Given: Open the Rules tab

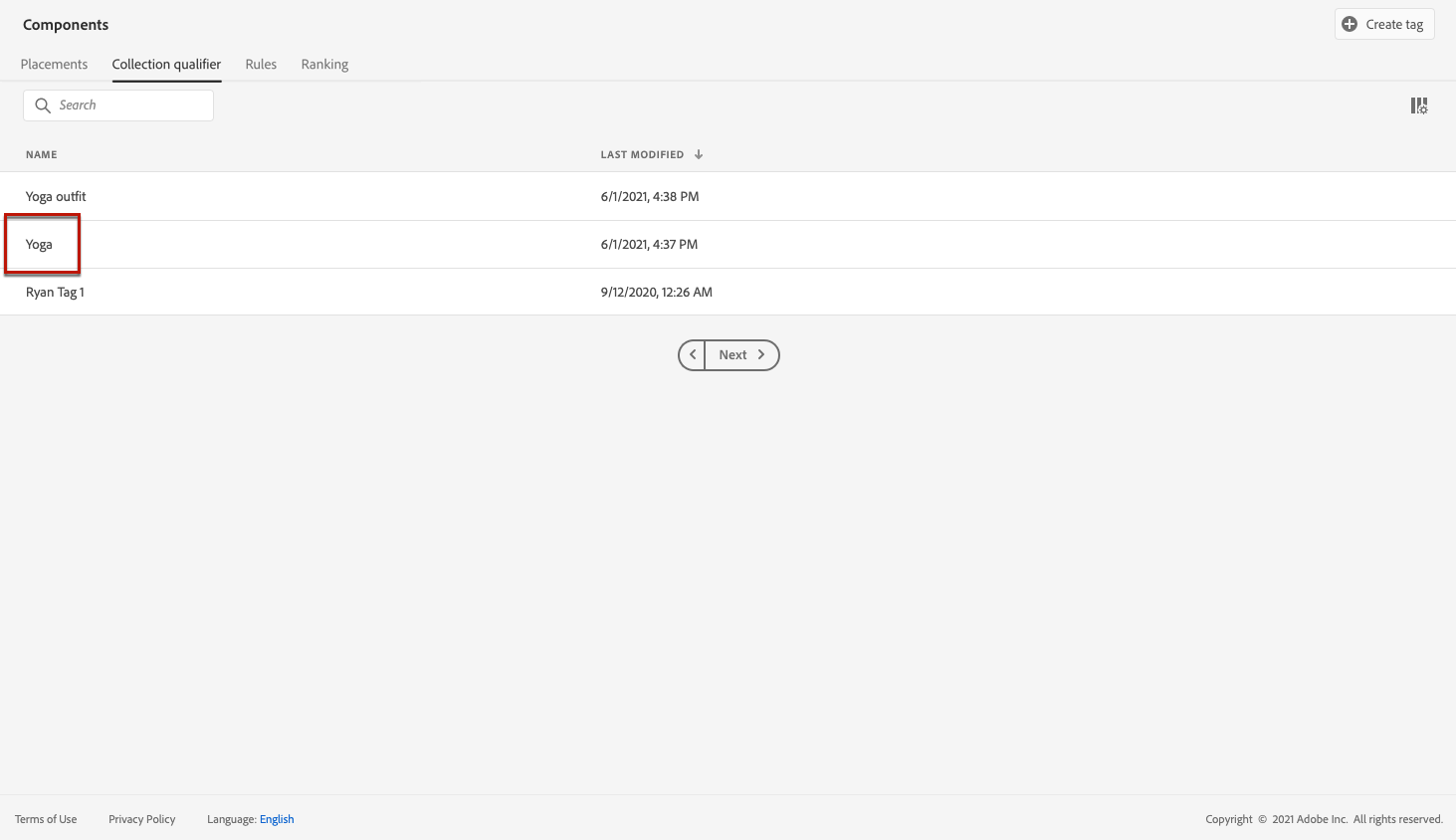Looking at the screenshot, I should coord(261,65).
